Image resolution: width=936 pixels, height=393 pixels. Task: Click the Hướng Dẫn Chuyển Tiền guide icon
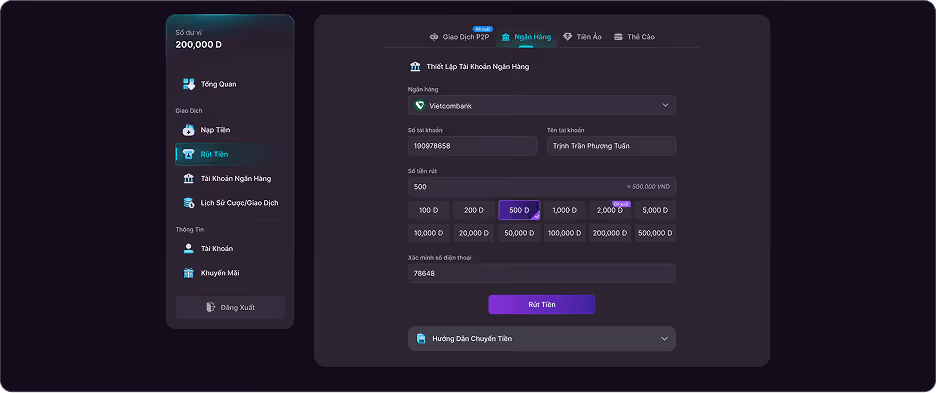point(421,339)
